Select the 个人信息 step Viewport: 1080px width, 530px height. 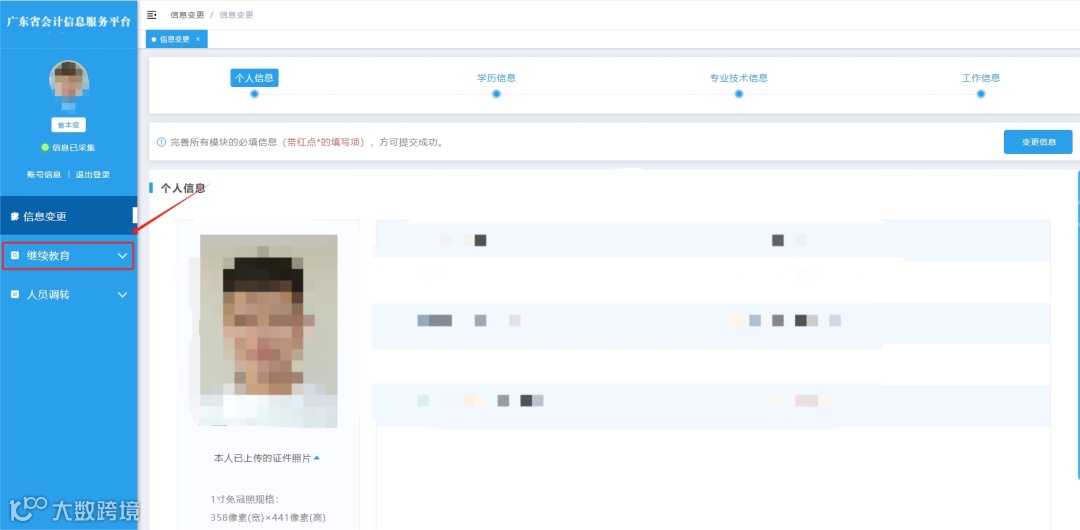tap(254, 78)
